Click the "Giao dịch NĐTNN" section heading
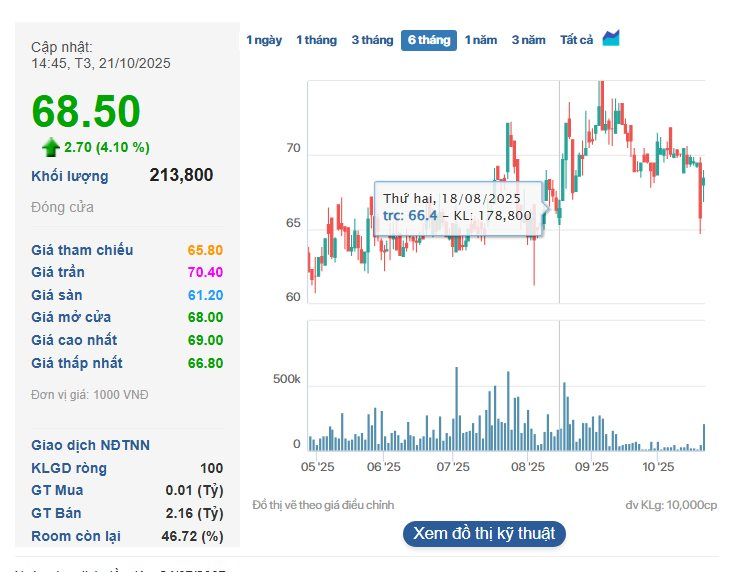This screenshot has width=741, height=572. tap(91, 445)
